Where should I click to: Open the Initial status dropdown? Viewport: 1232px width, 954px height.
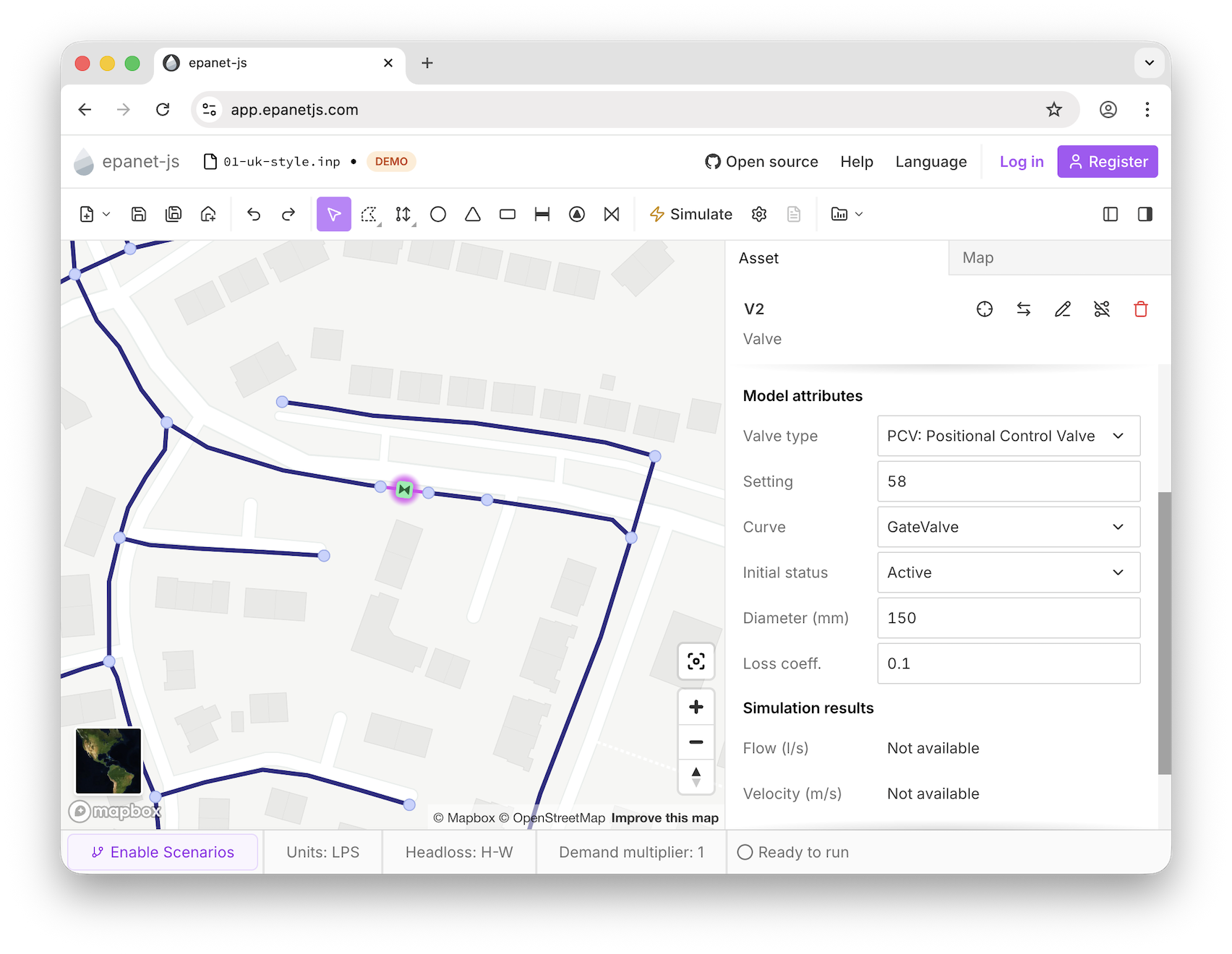point(1009,572)
